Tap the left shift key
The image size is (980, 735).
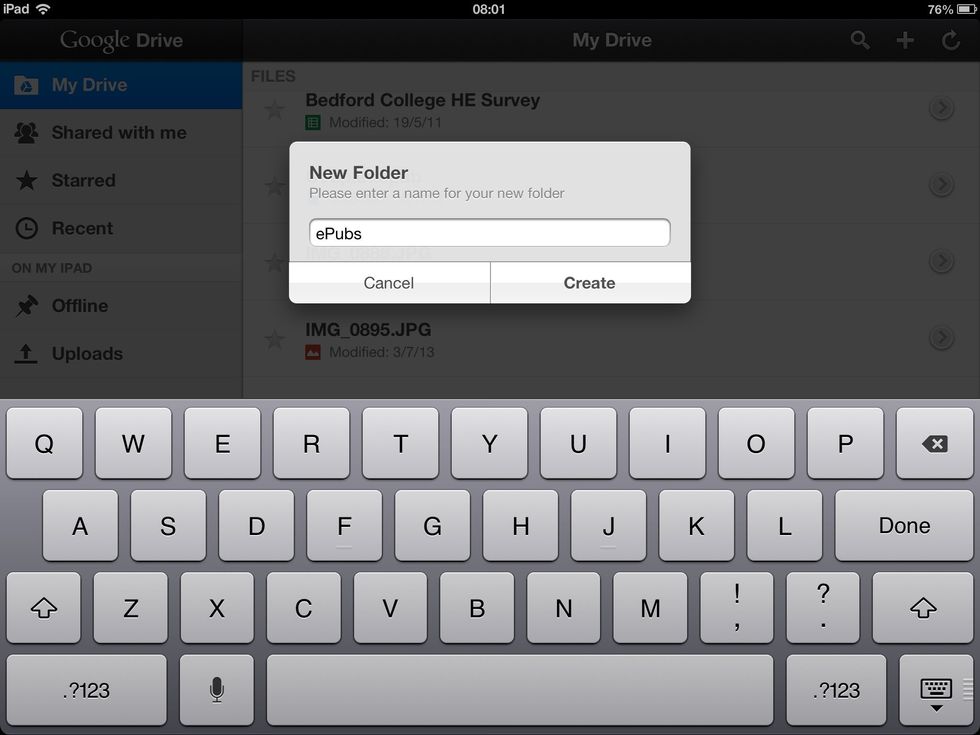[44, 608]
